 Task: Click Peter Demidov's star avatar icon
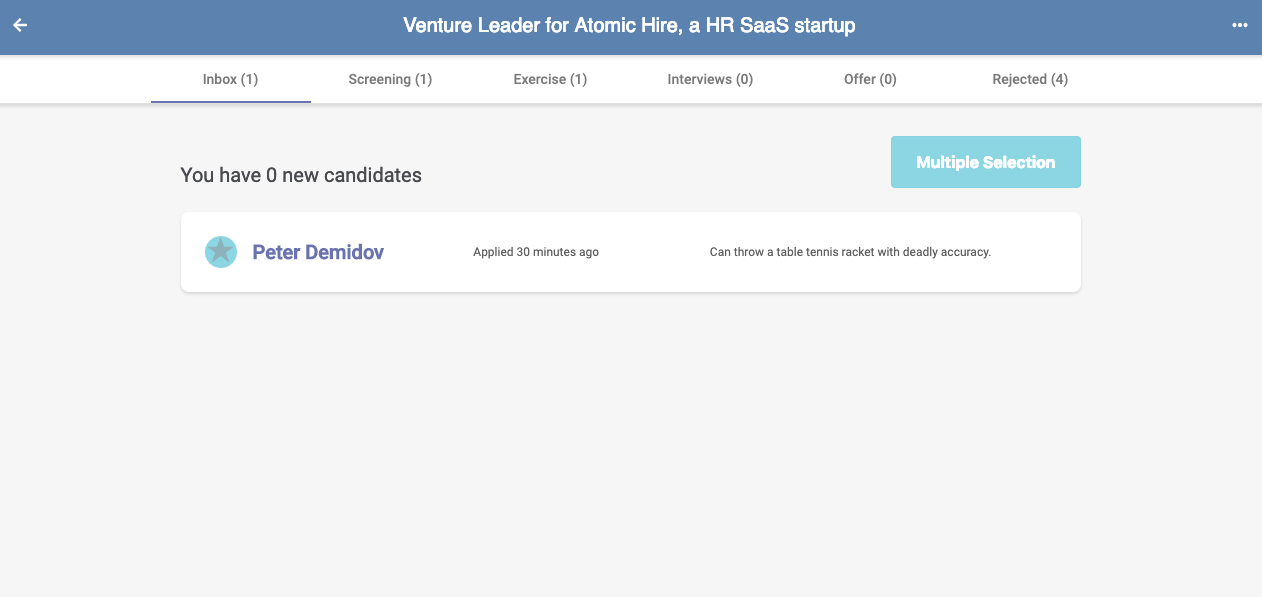[221, 252]
